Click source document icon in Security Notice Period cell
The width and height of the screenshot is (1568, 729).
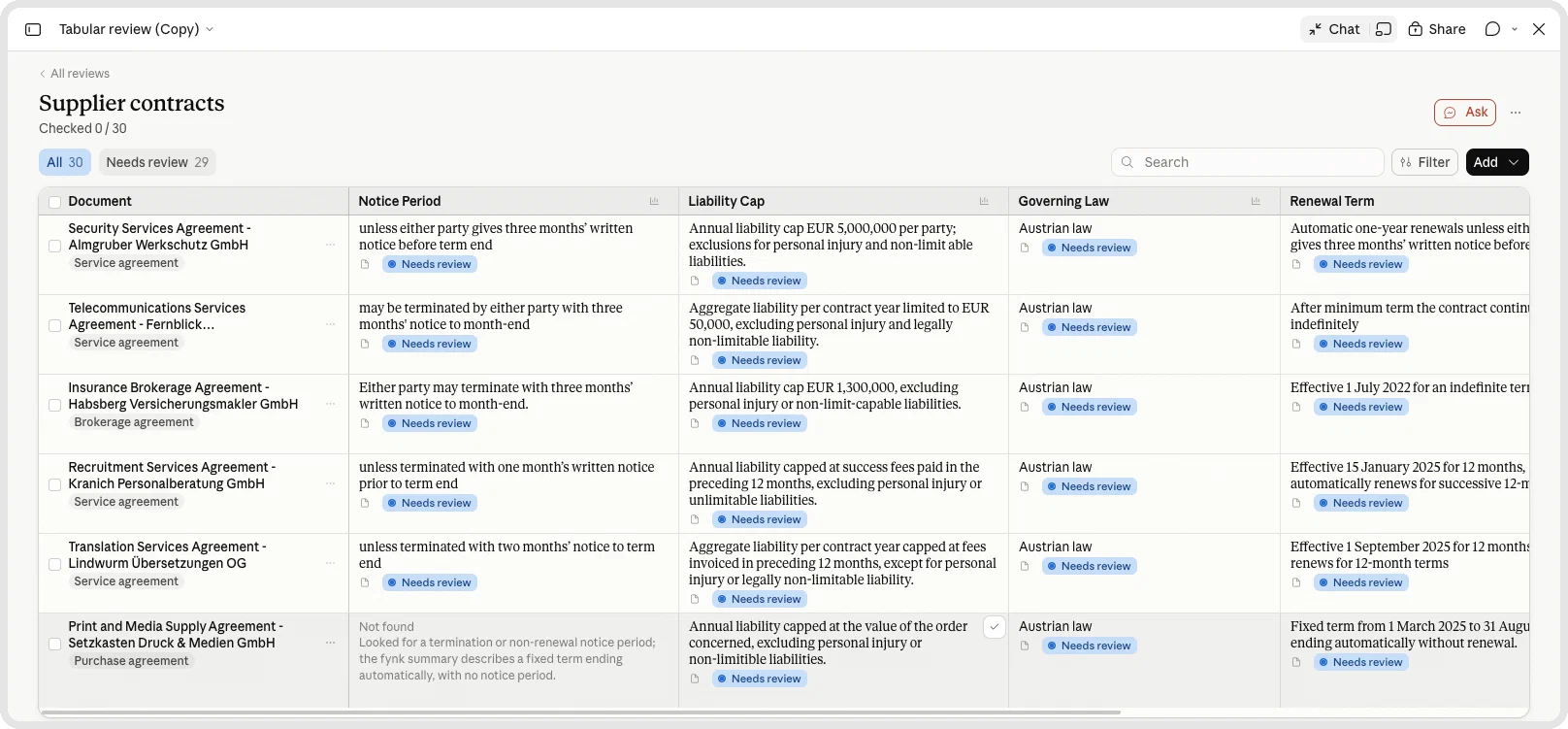coord(365,264)
